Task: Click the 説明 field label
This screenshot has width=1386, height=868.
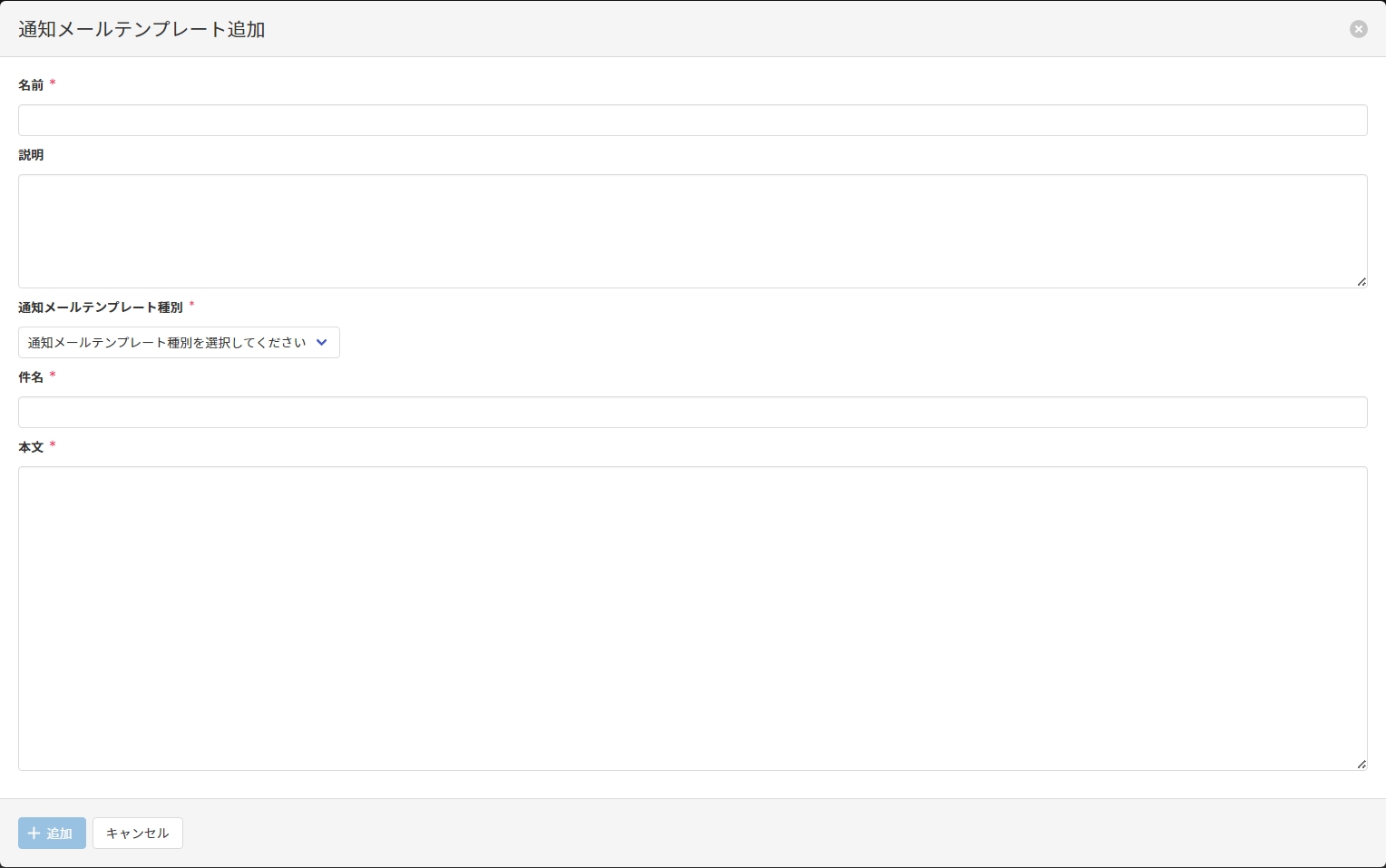Action: (31, 155)
